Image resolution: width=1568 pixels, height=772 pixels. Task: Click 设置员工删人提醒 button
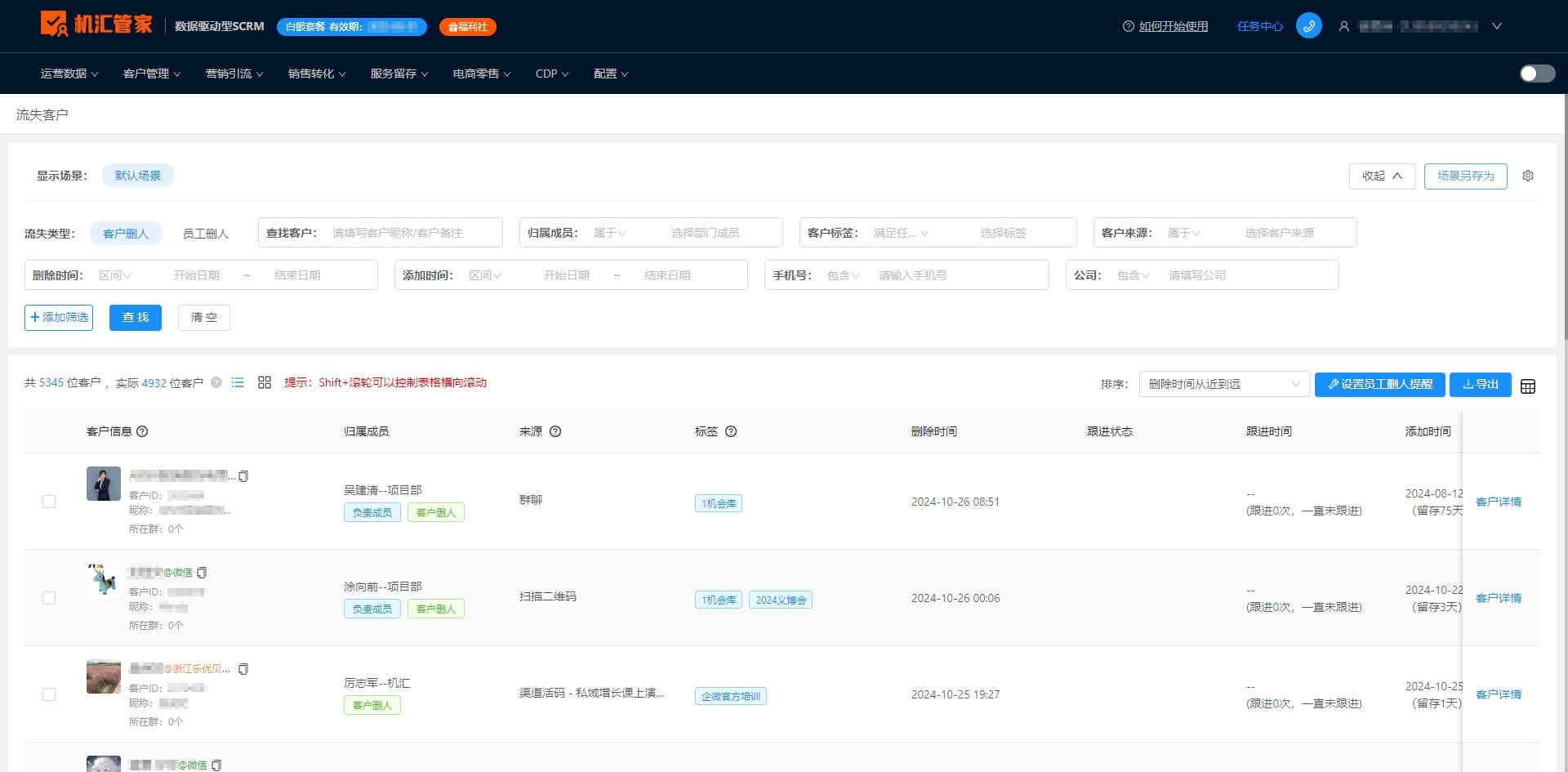point(1380,384)
